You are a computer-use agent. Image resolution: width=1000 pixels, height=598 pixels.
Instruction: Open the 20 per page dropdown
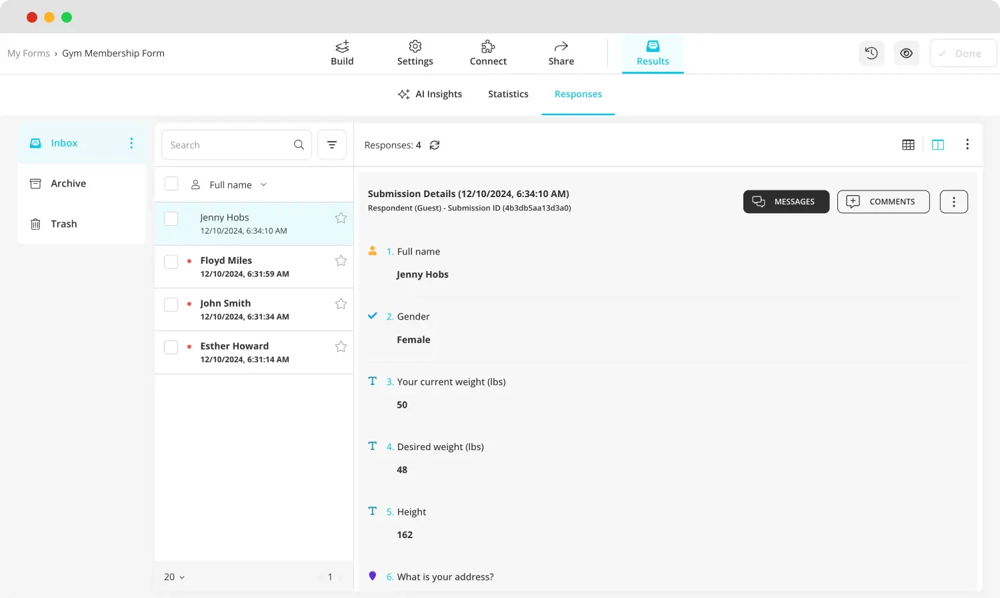(x=174, y=577)
